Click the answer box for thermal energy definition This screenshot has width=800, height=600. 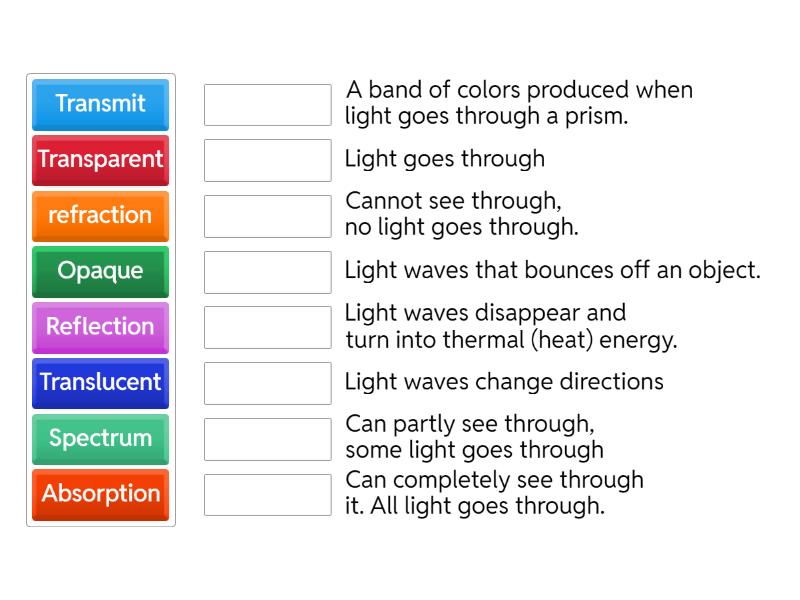[x=267, y=326]
